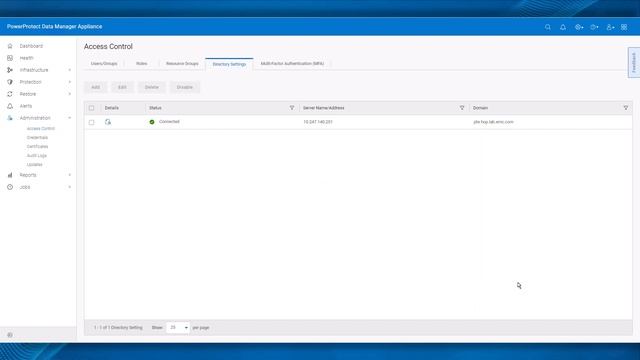Open the Health sidebar icon
Screen dimensions: 640x360
(x=10, y=58)
